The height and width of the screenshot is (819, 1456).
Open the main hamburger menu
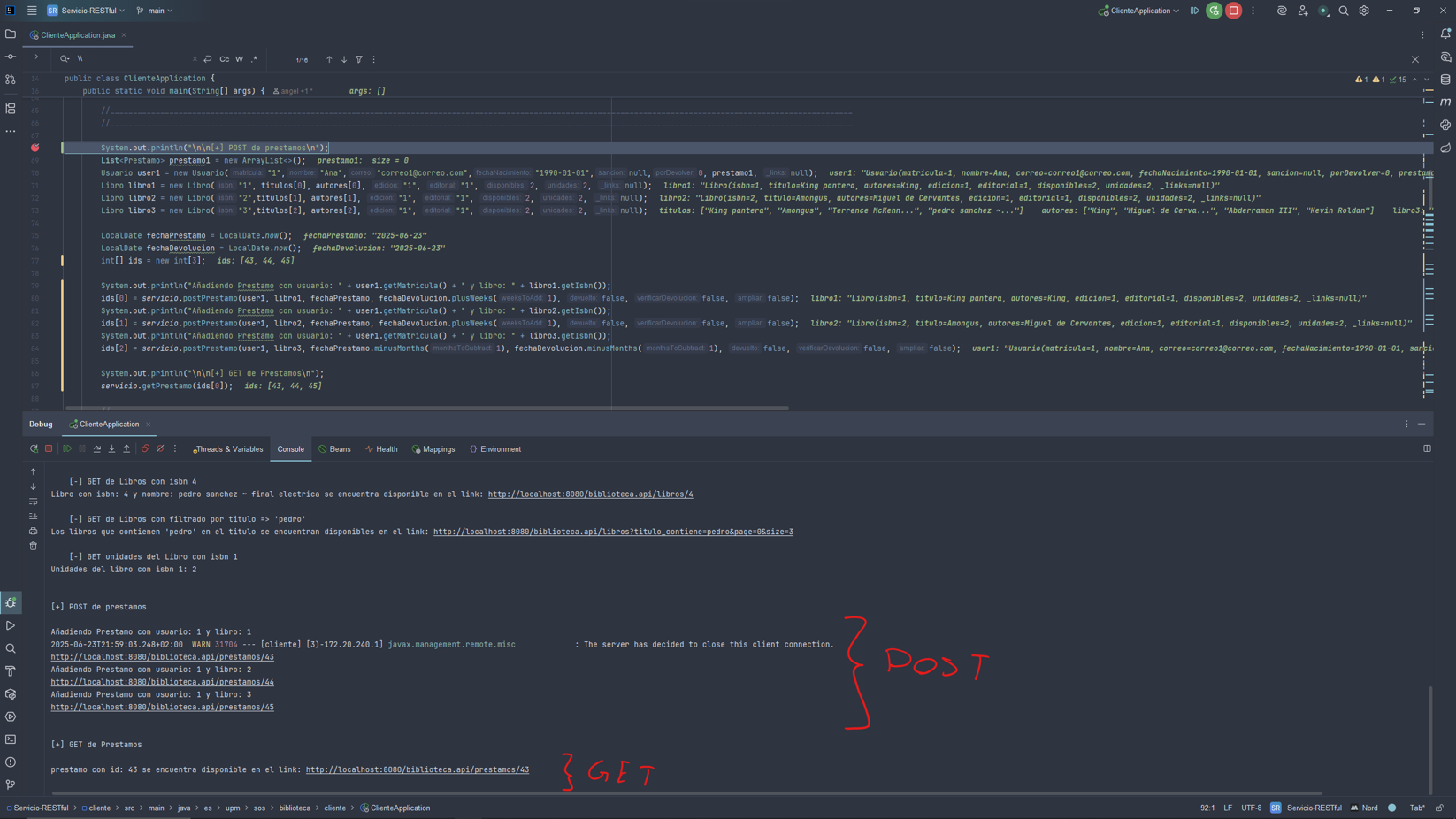(x=32, y=11)
